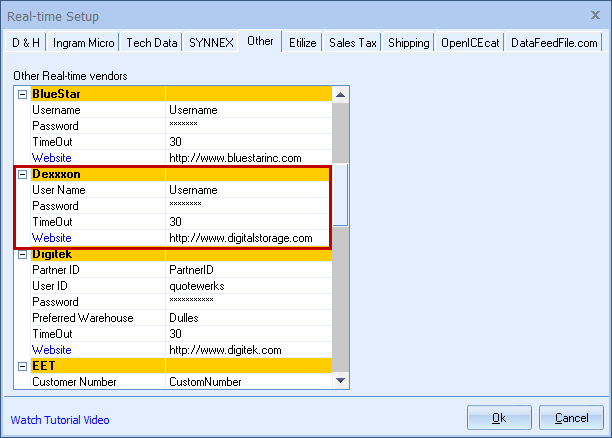Viewport: 612px width, 438px height.
Task: Select the Other tab
Action: [260, 41]
